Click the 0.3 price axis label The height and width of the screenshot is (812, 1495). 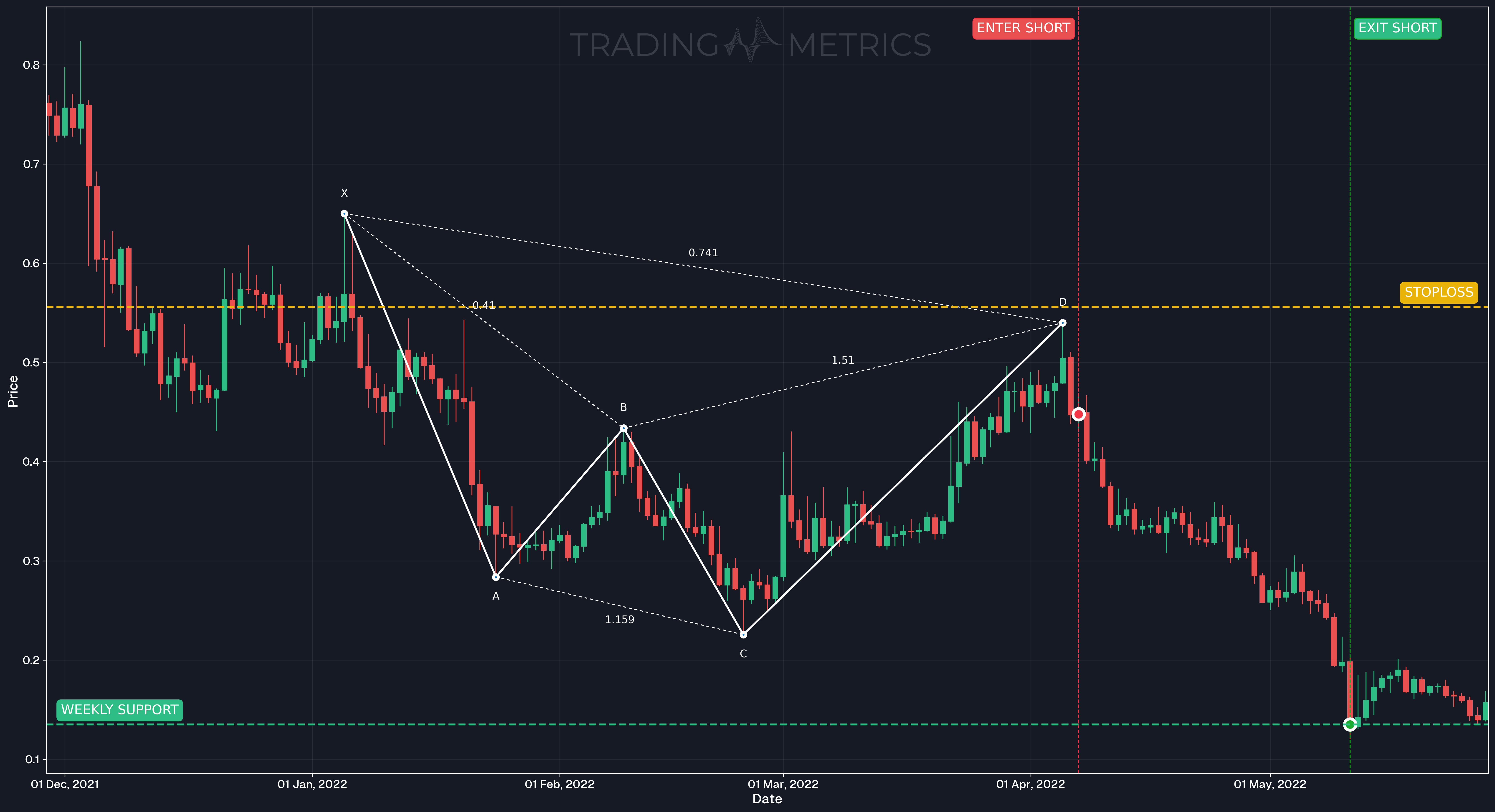(31, 561)
